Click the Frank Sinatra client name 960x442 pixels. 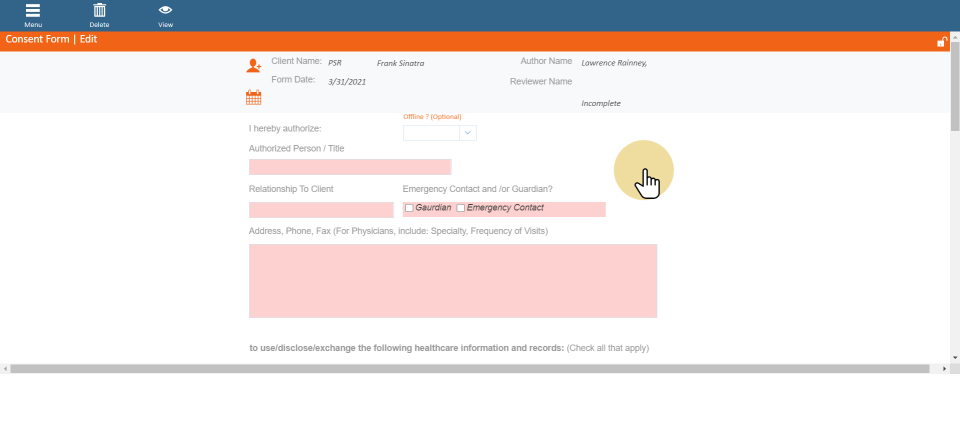pos(400,63)
